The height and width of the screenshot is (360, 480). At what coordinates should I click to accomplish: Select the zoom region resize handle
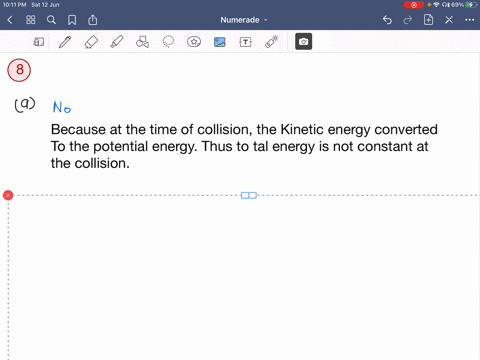click(249, 195)
